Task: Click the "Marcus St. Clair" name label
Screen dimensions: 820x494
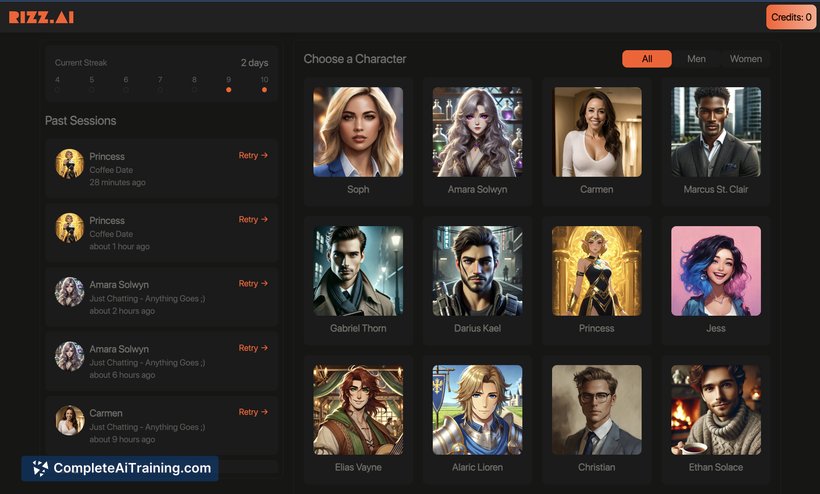Action: coord(716,189)
